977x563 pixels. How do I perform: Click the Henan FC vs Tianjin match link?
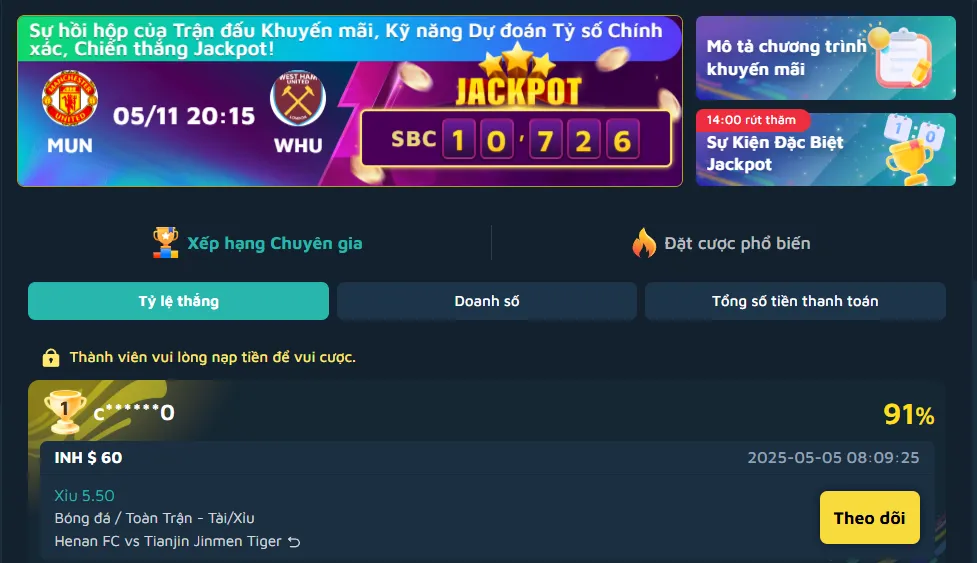pos(168,541)
